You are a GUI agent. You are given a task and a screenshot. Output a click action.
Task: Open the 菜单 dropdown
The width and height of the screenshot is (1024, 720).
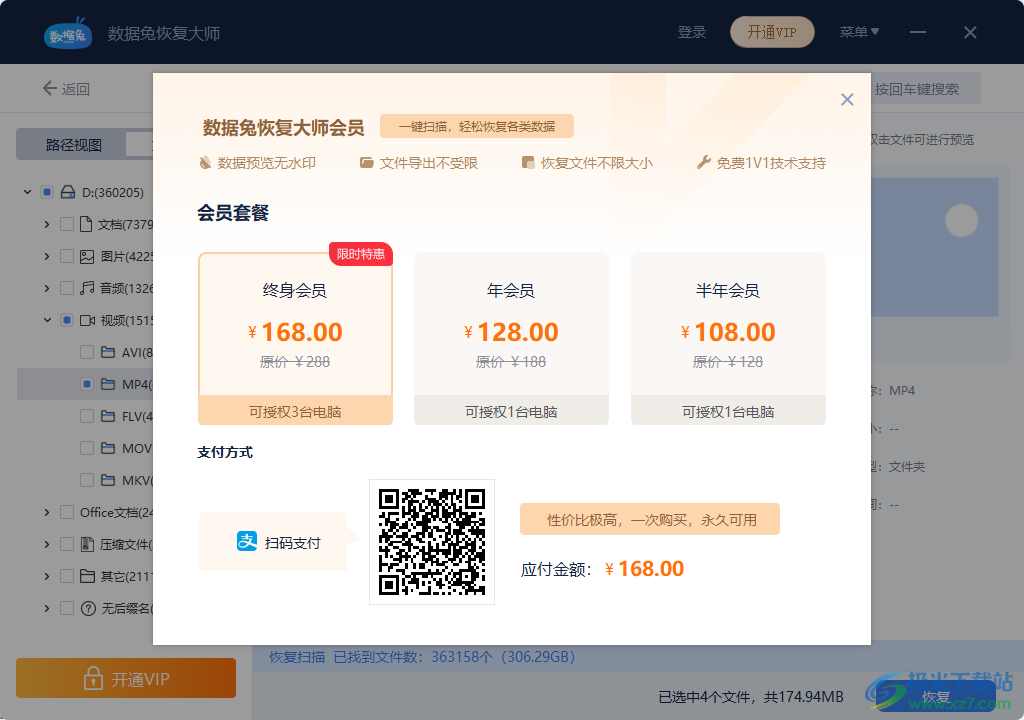(858, 31)
